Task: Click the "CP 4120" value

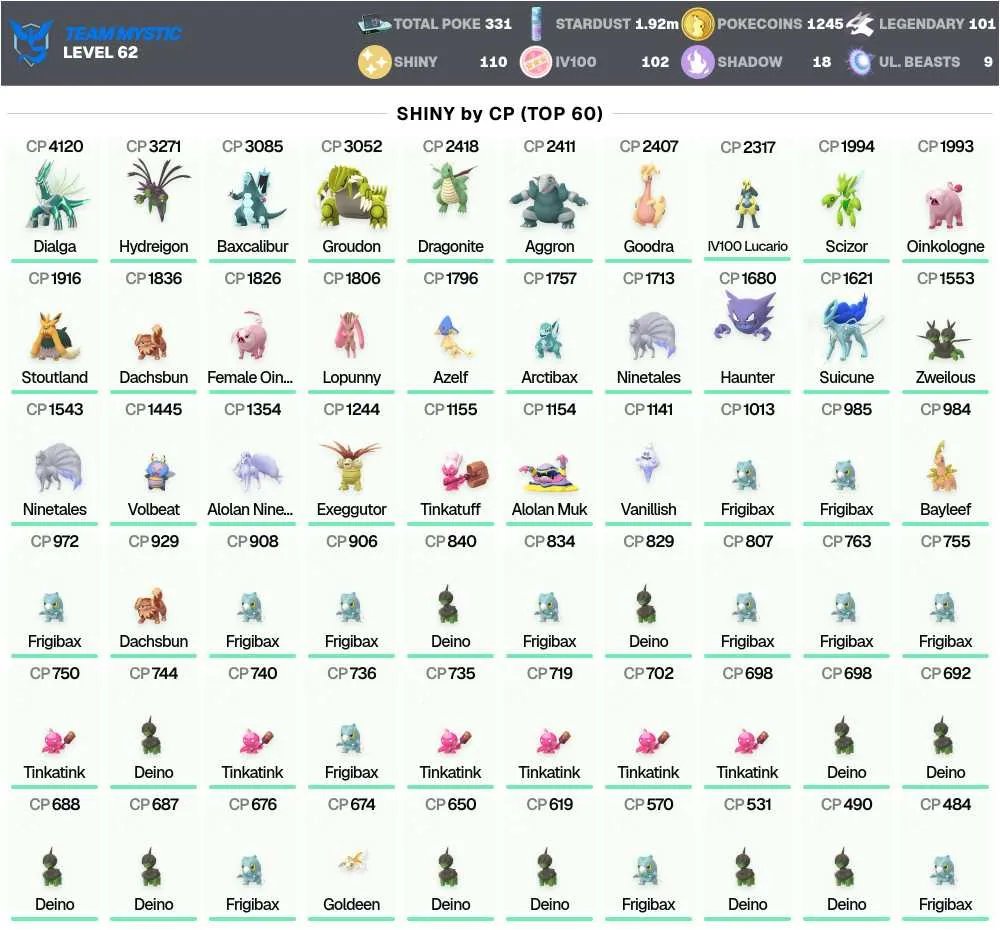Action: click(x=55, y=146)
